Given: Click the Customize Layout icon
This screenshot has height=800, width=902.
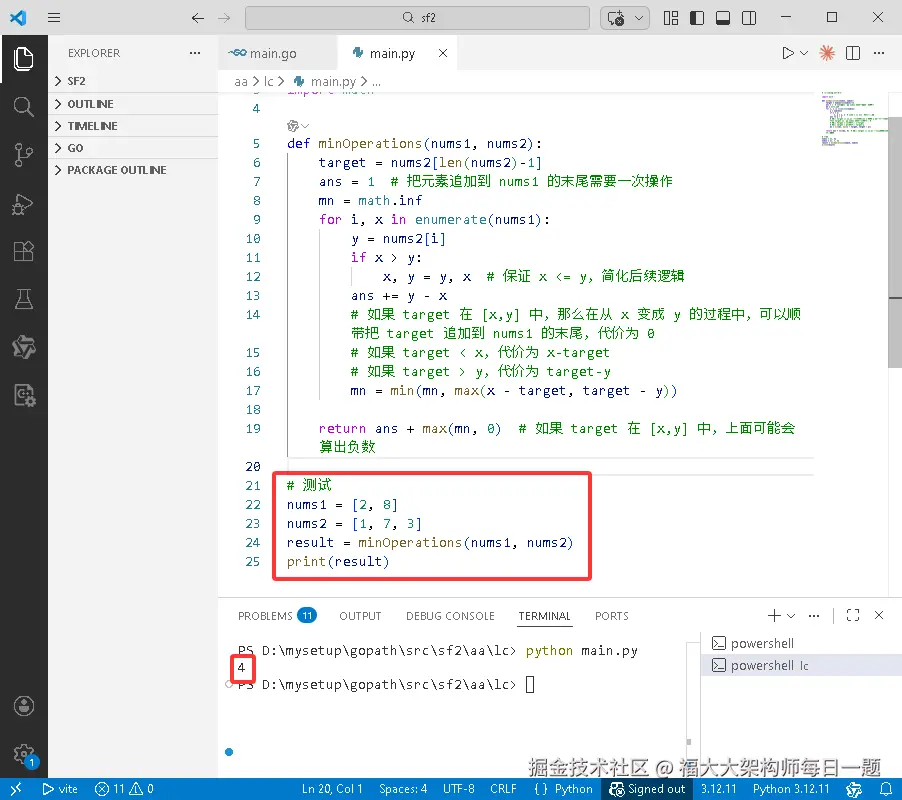Looking at the screenshot, I should [x=671, y=18].
